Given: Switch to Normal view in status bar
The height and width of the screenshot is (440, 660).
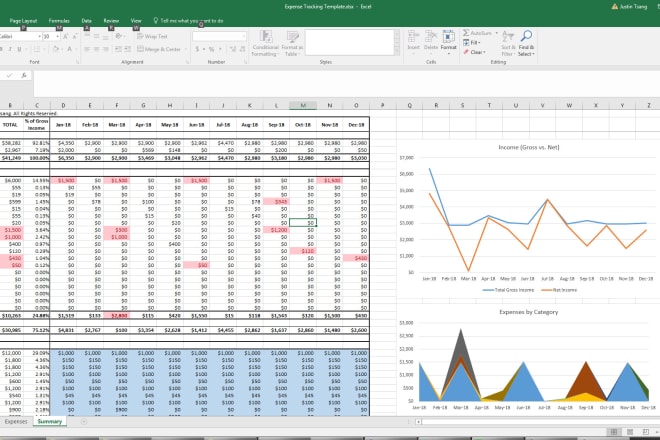Looking at the screenshot, I should coord(614,432).
